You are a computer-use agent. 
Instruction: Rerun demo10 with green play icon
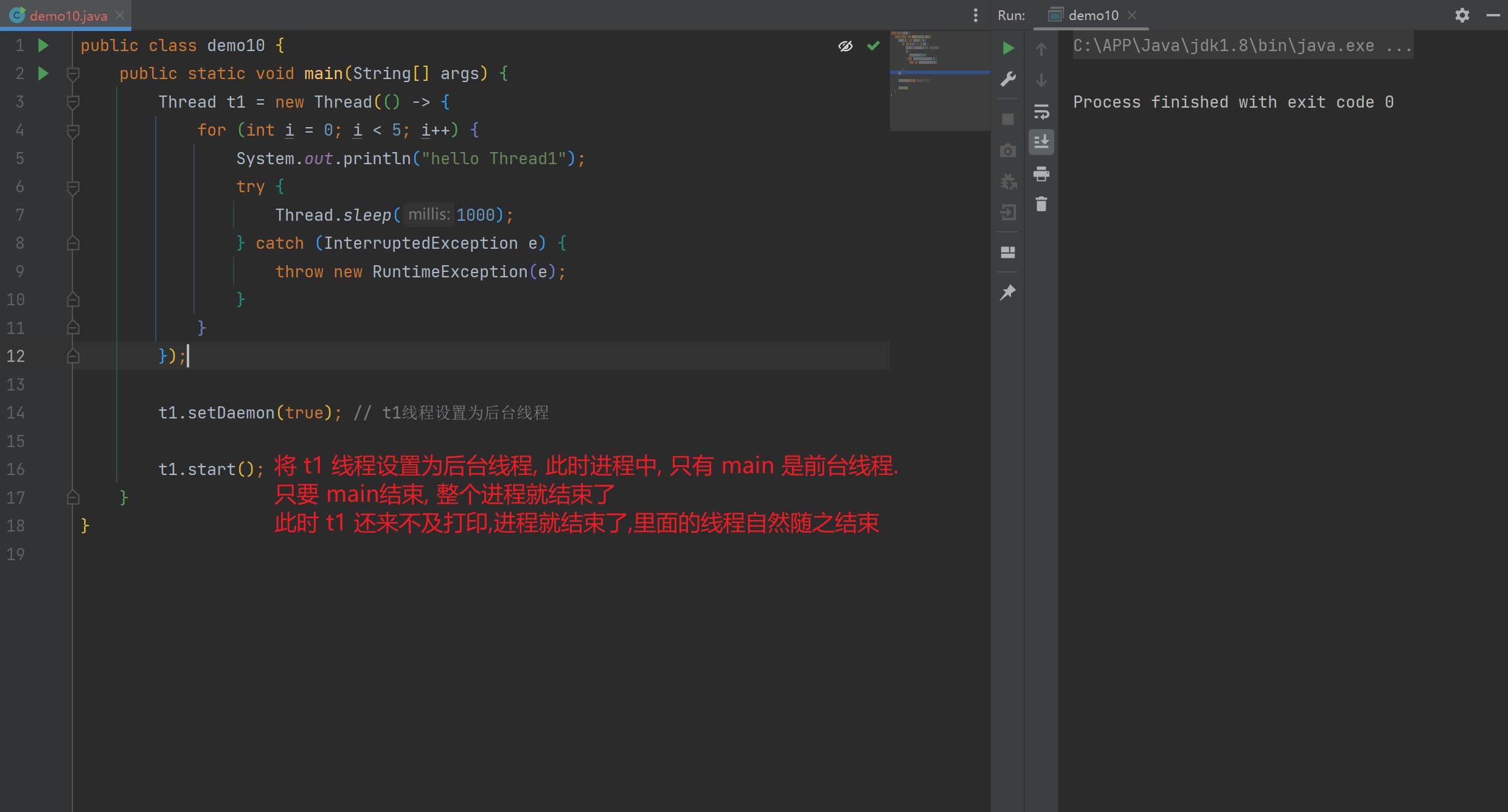pyautogui.click(x=1008, y=48)
